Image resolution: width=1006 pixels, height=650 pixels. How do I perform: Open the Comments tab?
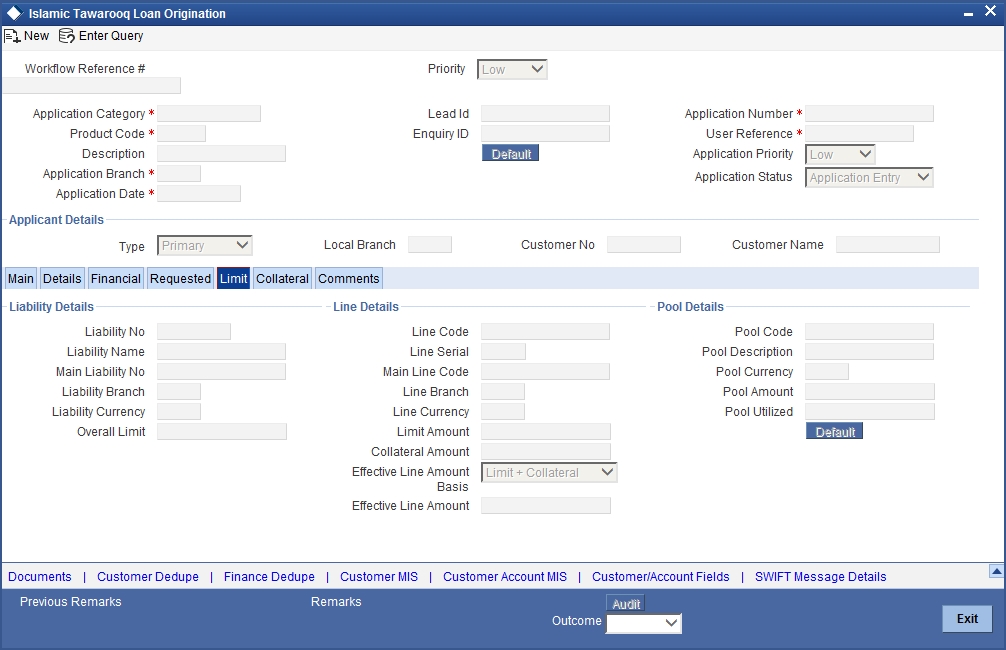[x=349, y=278]
